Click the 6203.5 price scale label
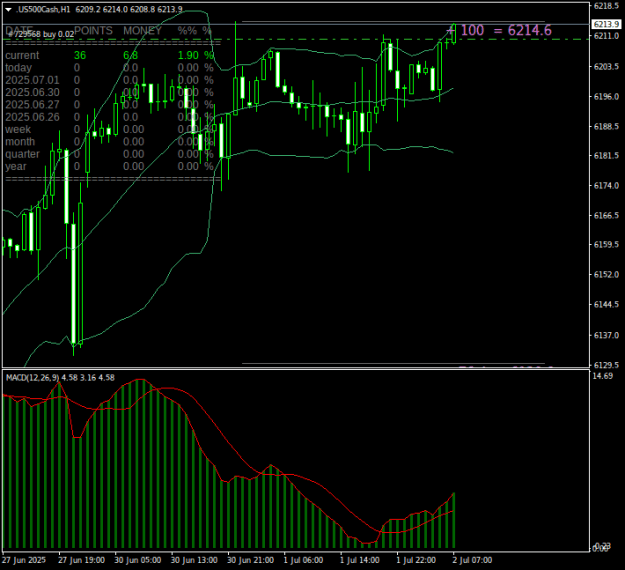 point(605,67)
